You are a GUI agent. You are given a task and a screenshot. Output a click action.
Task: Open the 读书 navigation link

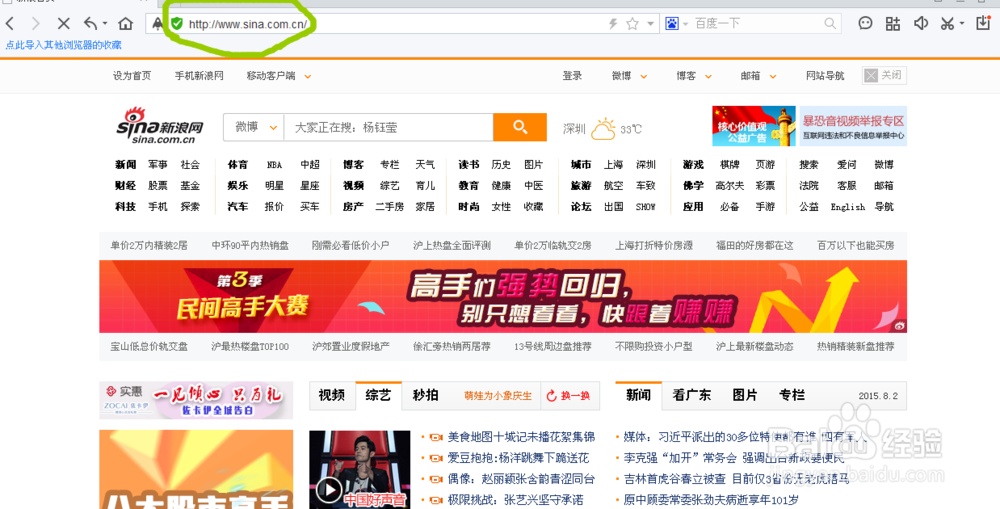[468, 165]
